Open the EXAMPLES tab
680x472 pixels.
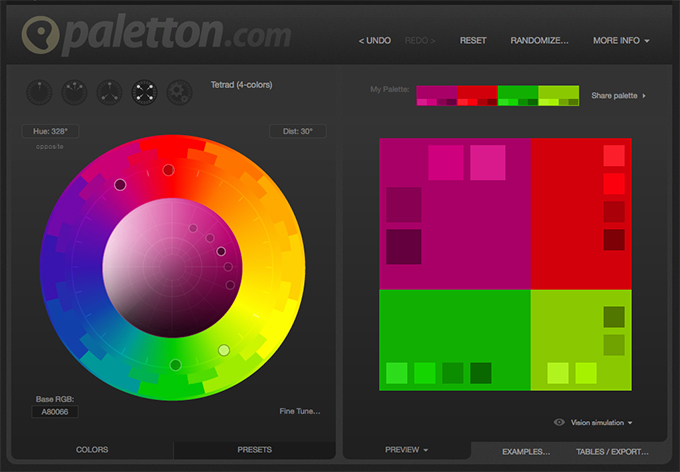pyautogui.click(x=526, y=452)
